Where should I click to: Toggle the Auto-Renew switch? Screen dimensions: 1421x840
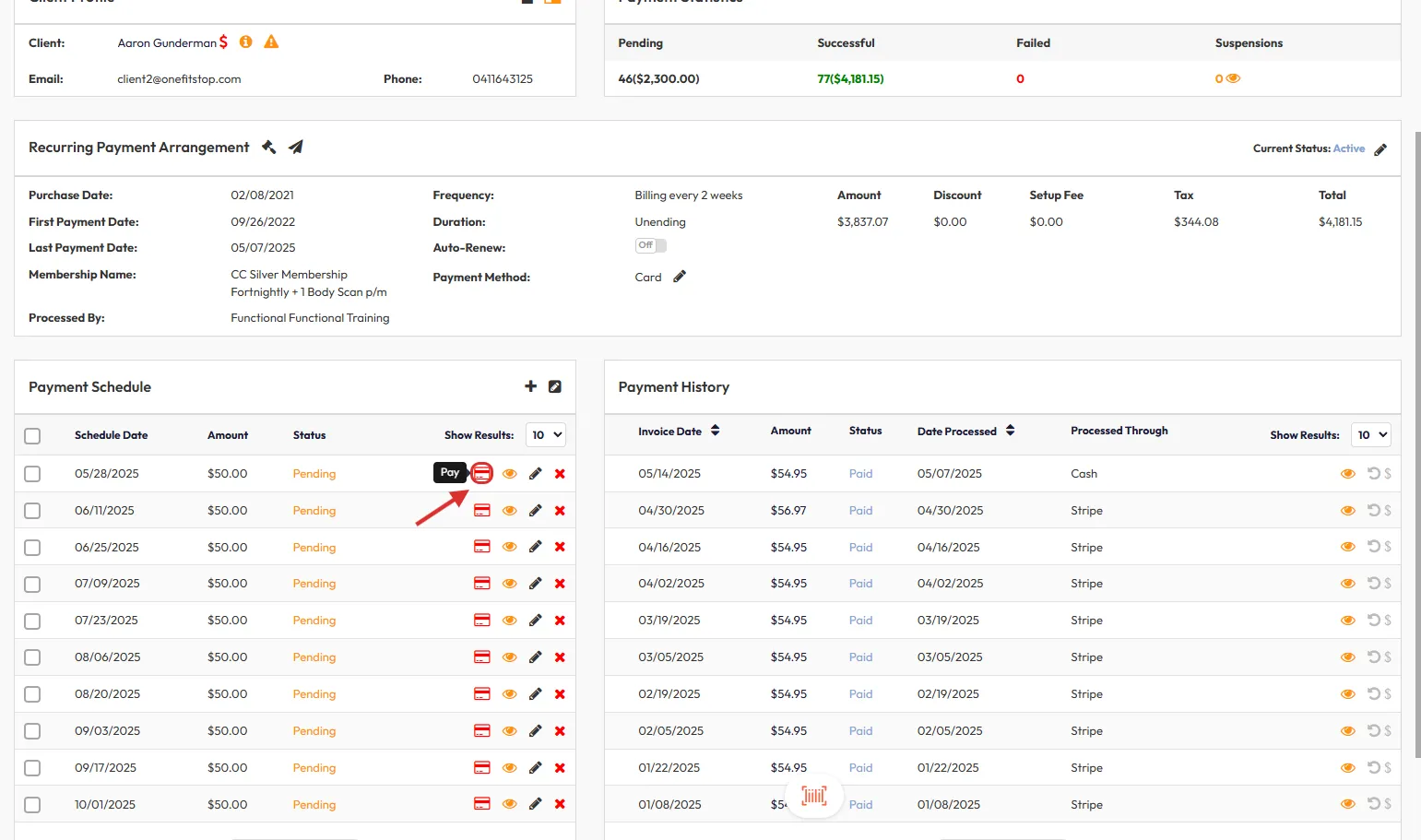point(650,246)
